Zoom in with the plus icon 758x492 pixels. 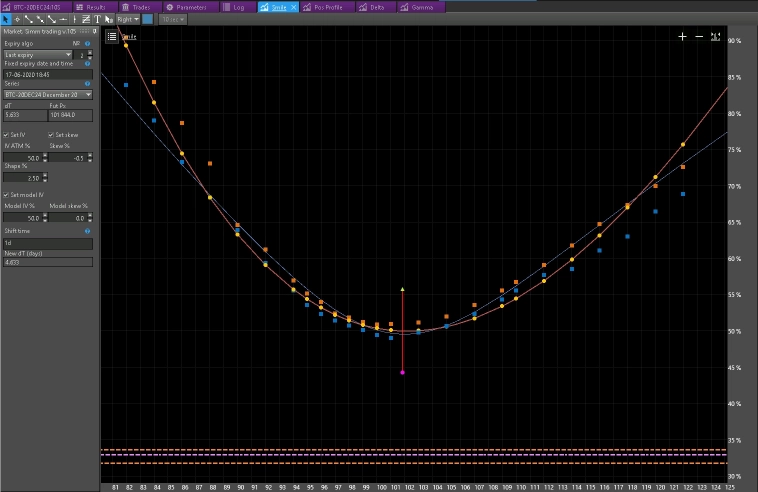click(x=682, y=36)
